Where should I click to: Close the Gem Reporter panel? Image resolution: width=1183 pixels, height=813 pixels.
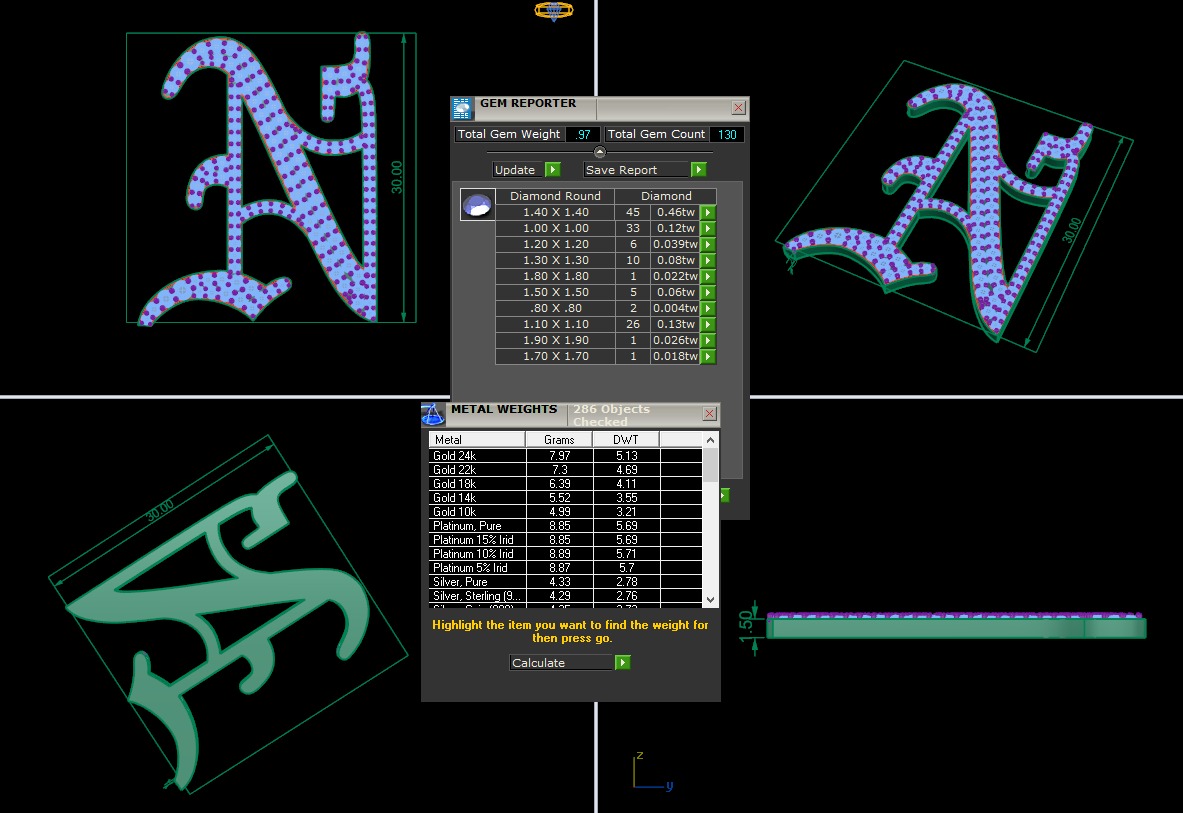click(738, 108)
